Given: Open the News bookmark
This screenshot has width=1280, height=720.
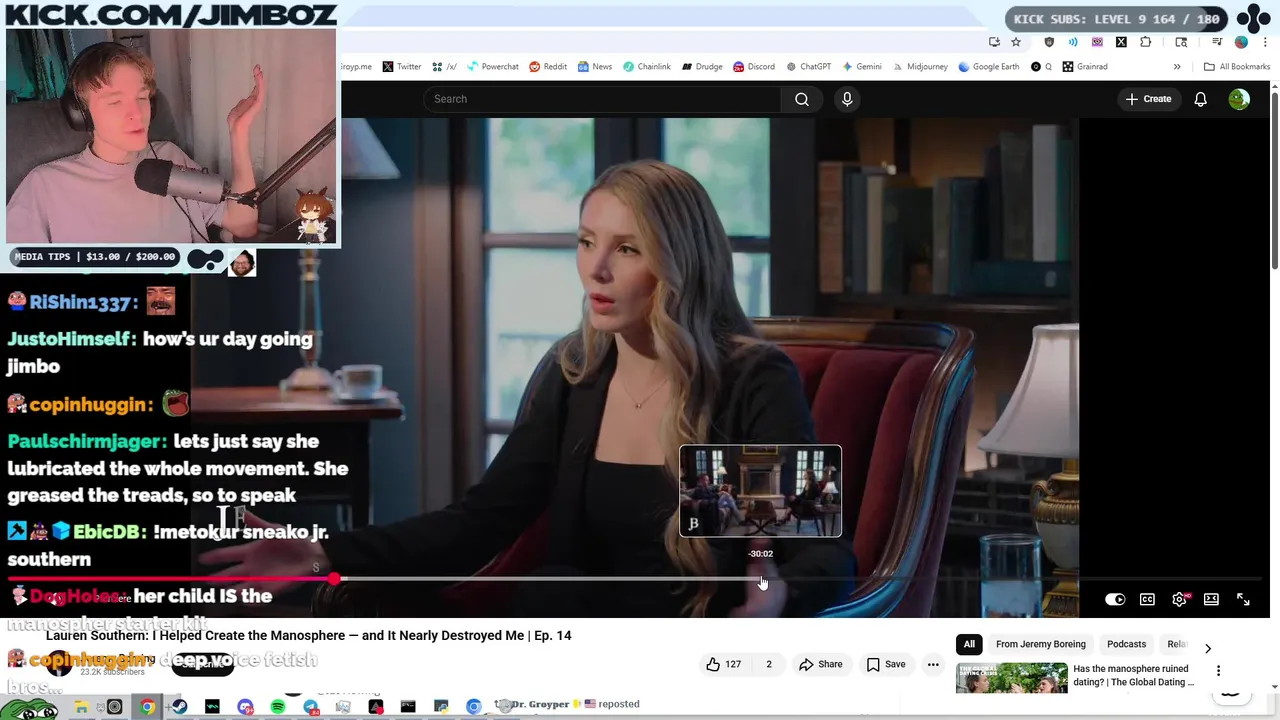Looking at the screenshot, I should pyautogui.click(x=593, y=67).
